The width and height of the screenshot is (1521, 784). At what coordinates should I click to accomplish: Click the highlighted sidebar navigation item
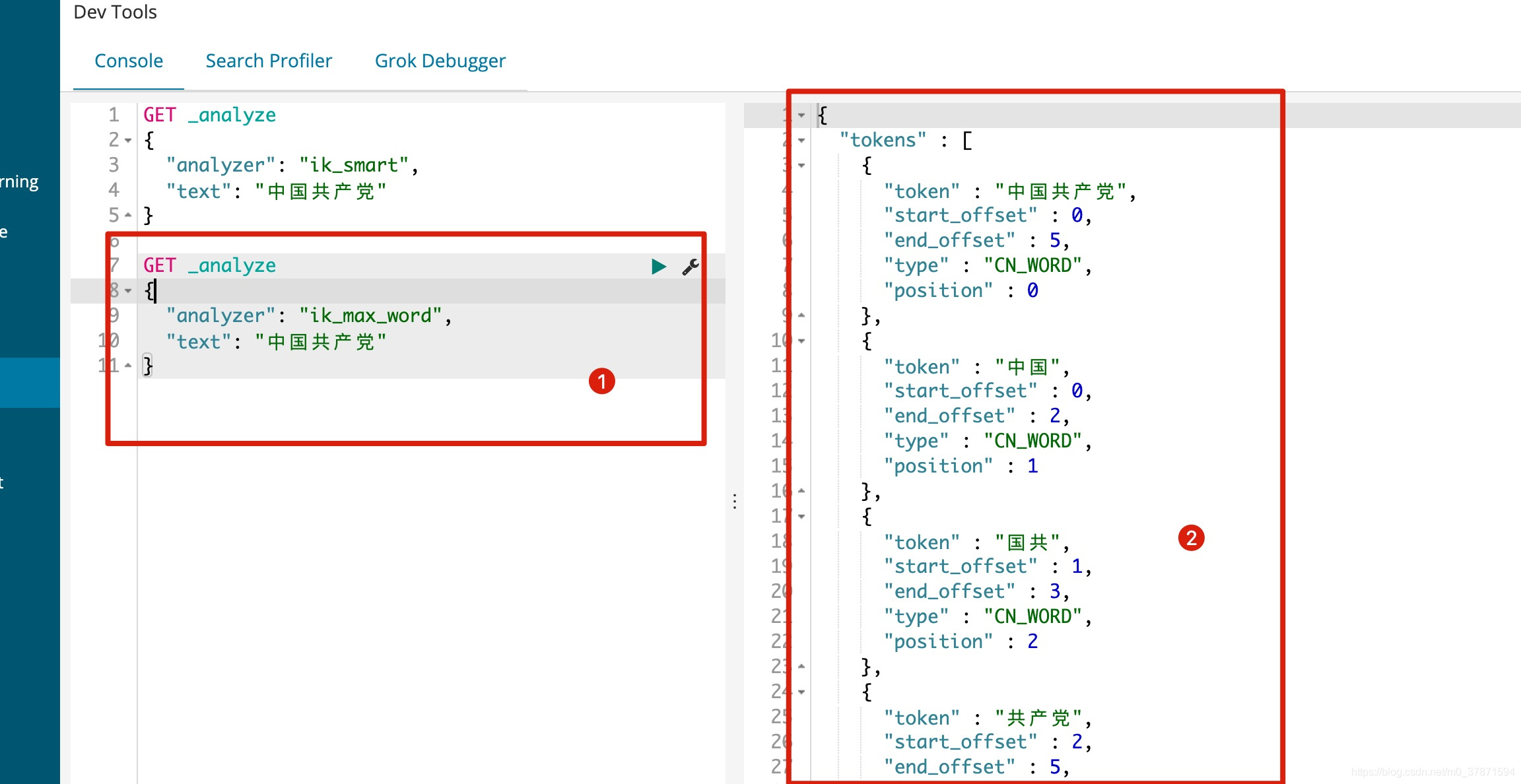[30, 383]
